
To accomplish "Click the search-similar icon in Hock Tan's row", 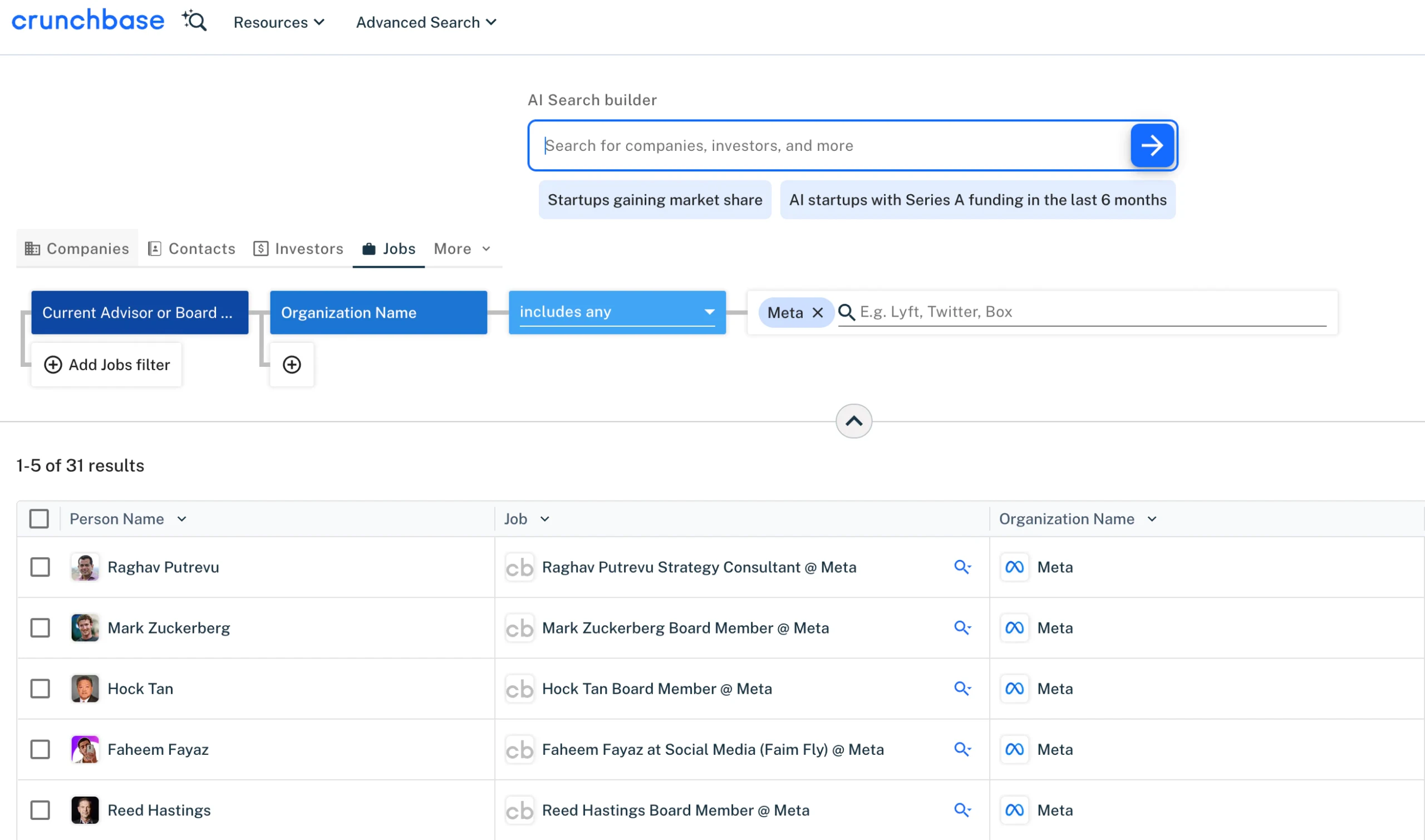I will click(x=961, y=688).
